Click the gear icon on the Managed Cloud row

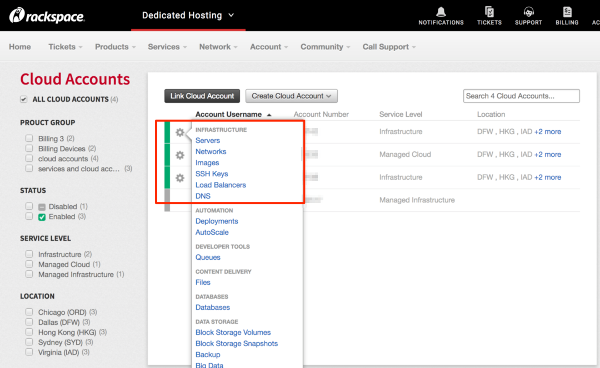(x=180, y=155)
